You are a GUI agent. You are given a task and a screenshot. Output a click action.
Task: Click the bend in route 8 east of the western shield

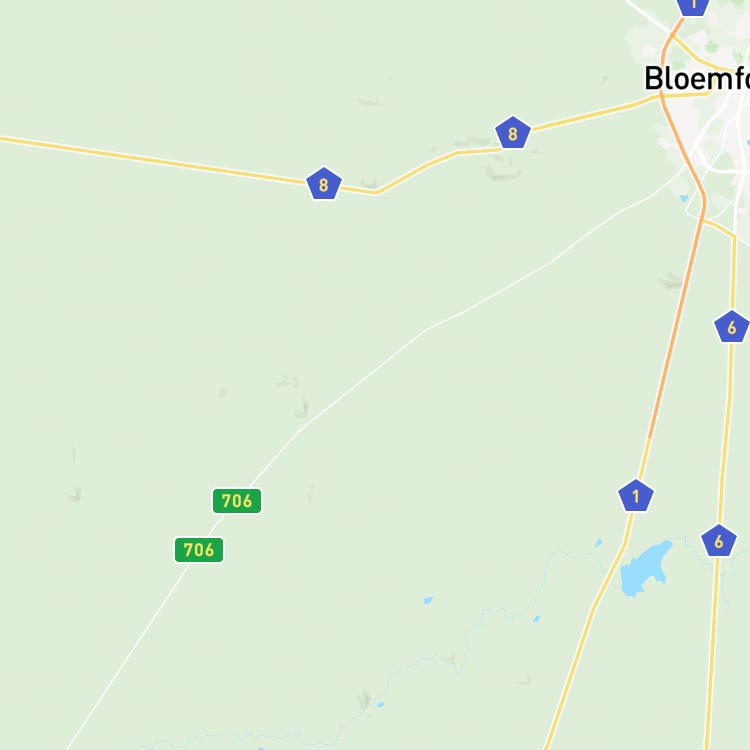tap(377, 193)
